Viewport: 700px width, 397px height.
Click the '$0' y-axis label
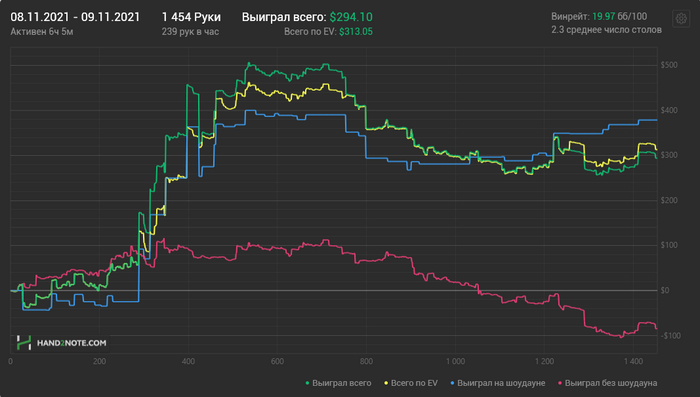(665, 290)
